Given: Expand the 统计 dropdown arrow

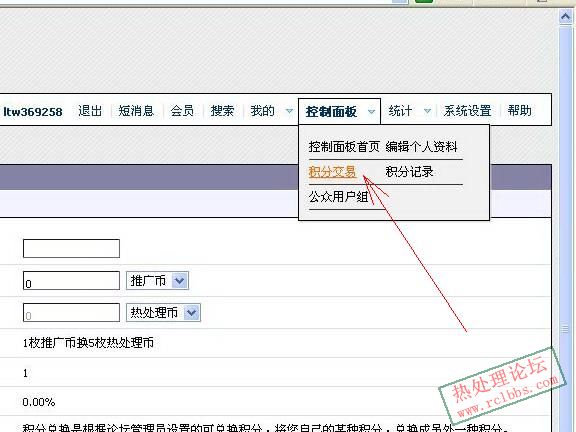Looking at the screenshot, I should (x=427, y=111).
